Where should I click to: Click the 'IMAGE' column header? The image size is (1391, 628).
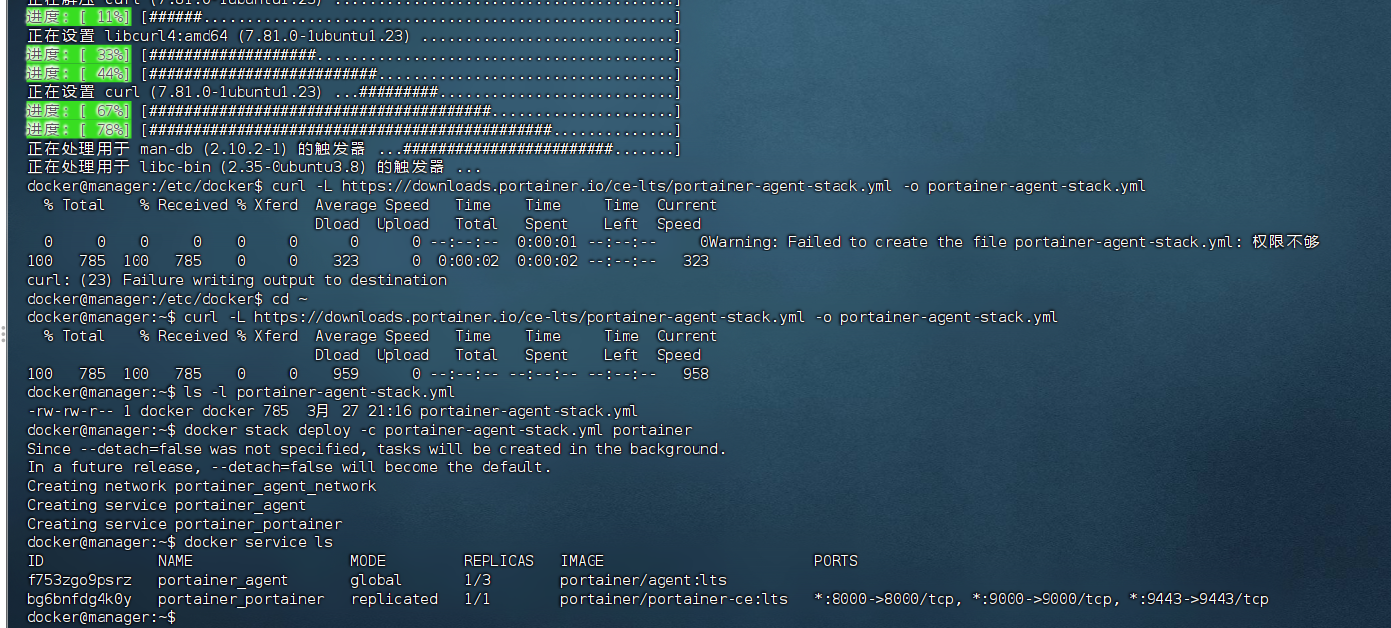click(x=582, y=561)
